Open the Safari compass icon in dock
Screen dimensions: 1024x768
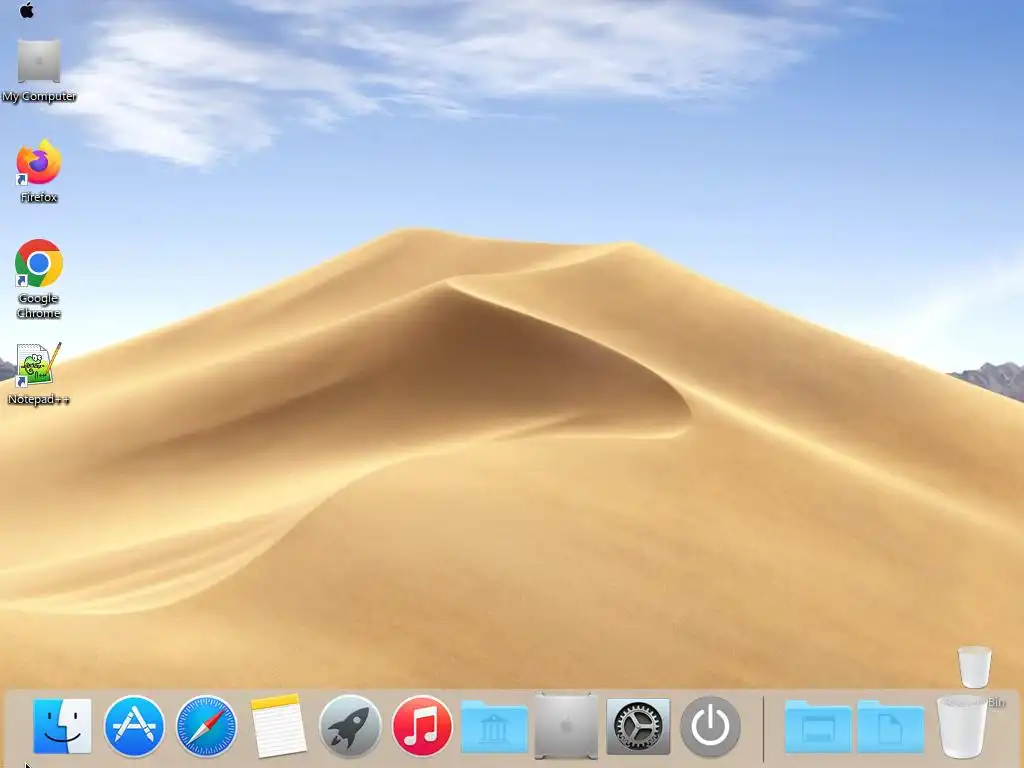pyautogui.click(x=206, y=726)
